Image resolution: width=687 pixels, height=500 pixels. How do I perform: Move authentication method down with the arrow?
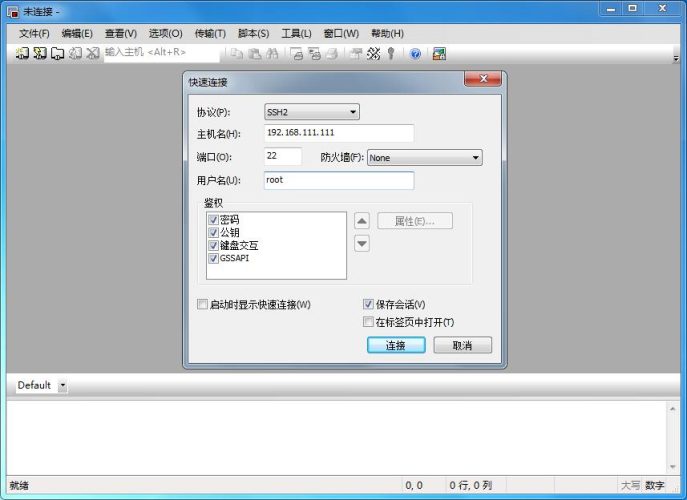coord(362,243)
